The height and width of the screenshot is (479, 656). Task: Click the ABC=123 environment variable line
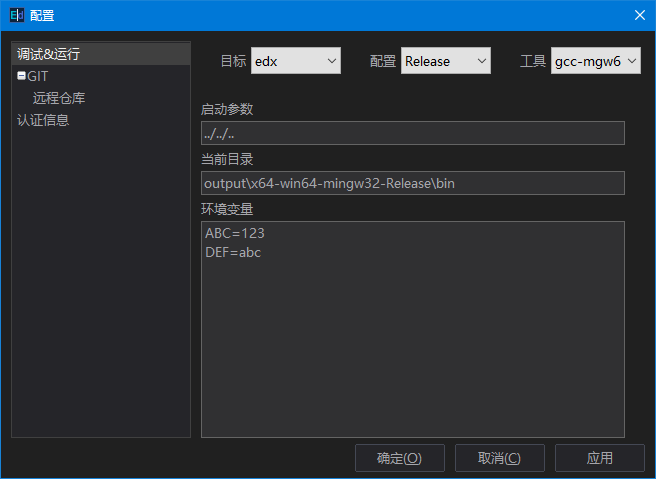(x=235, y=233)
